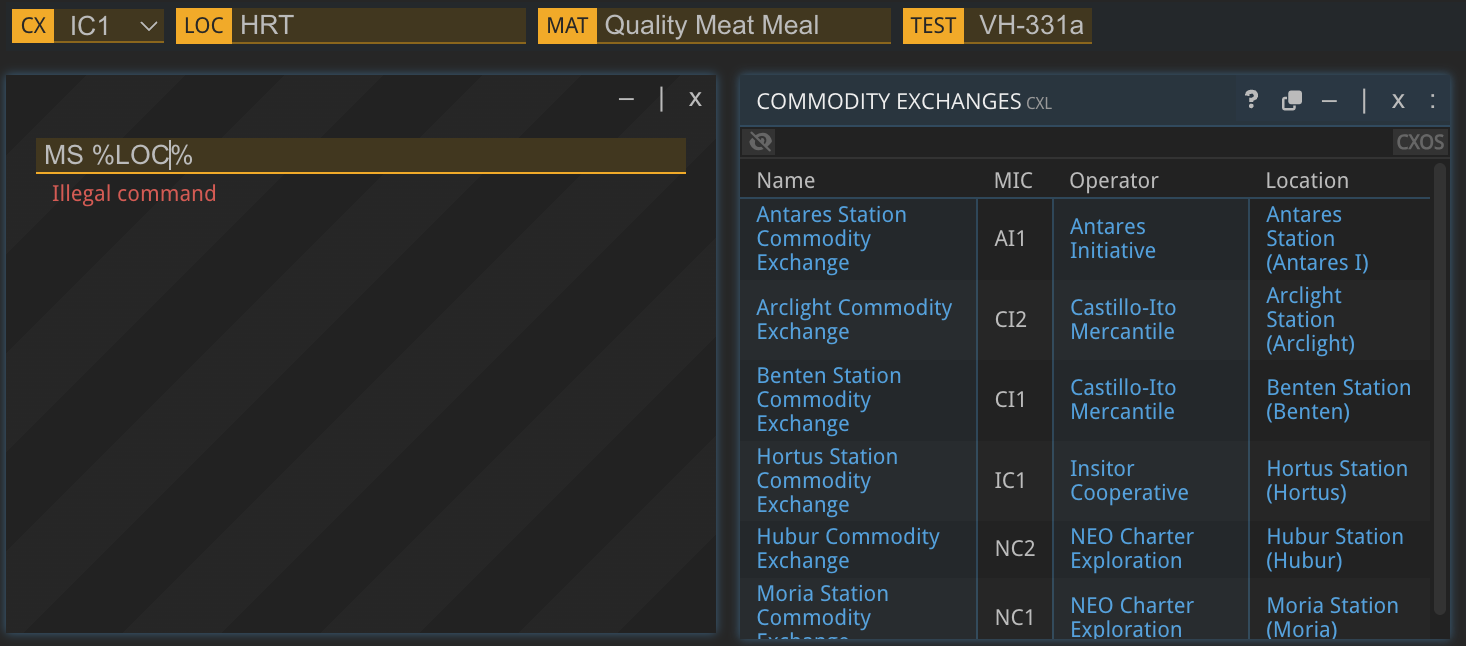Open the vertical dots menu of Commodity Exchanges
Viewport: 1466px width, 646px height.
tap(1432, 100)
